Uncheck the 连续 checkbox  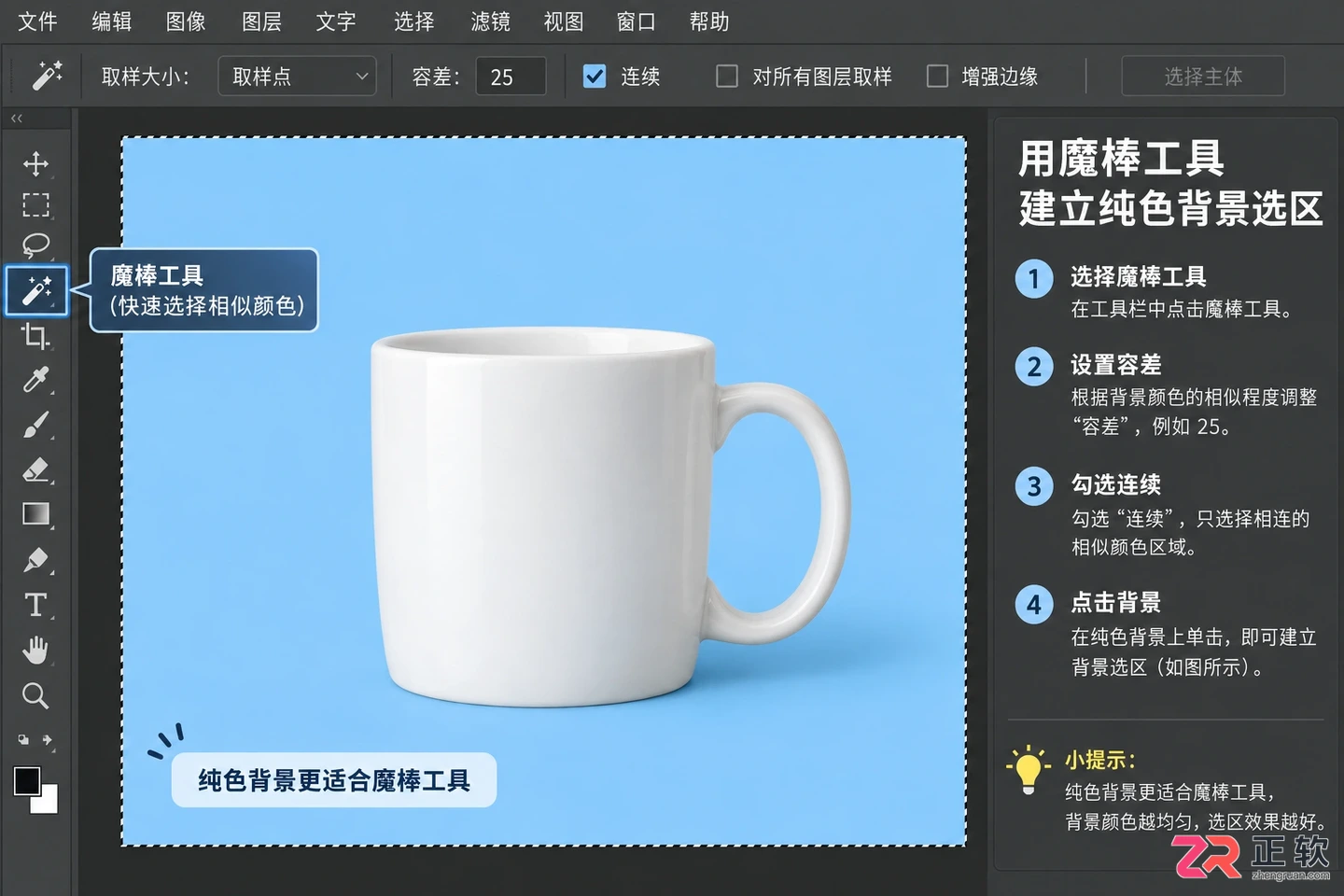pyautogui.click(x=595, y=76)
